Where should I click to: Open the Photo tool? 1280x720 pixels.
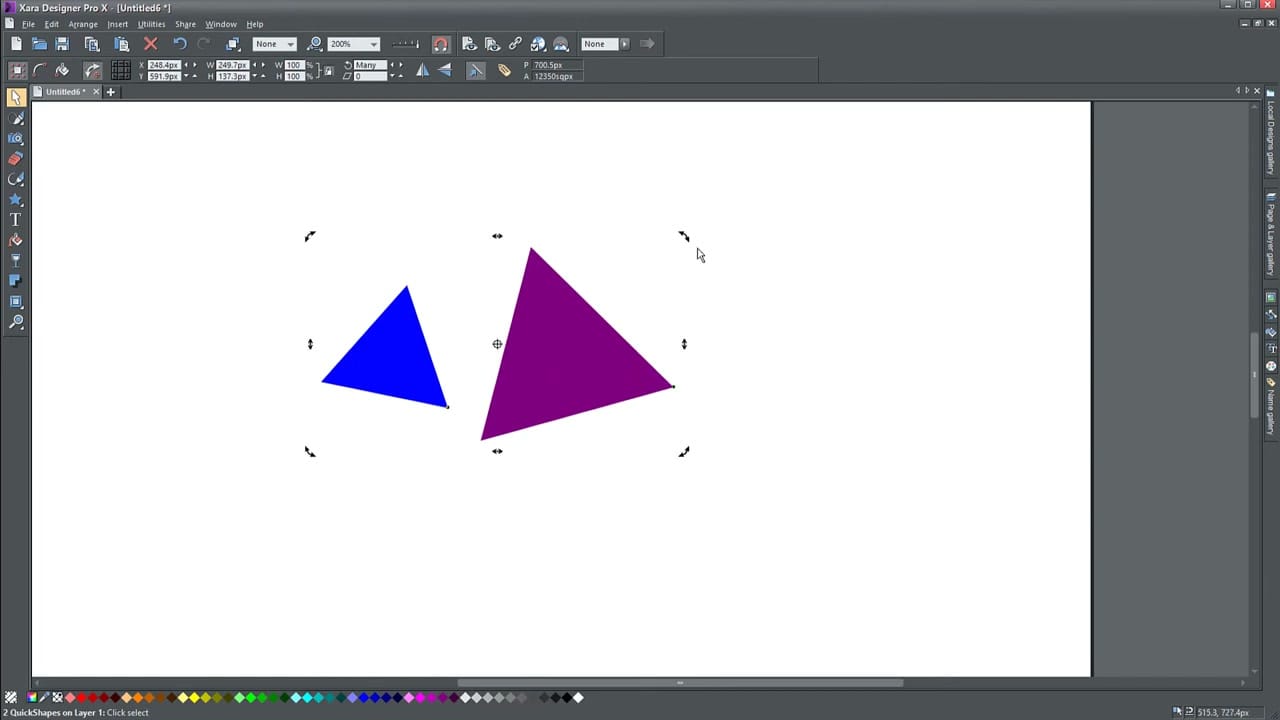point(16,138)
